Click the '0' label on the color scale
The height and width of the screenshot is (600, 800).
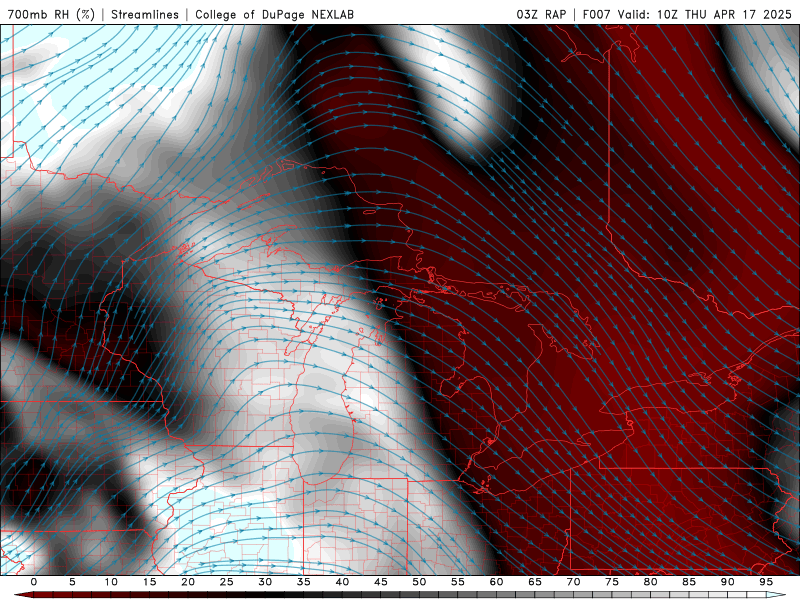(34, 582)
